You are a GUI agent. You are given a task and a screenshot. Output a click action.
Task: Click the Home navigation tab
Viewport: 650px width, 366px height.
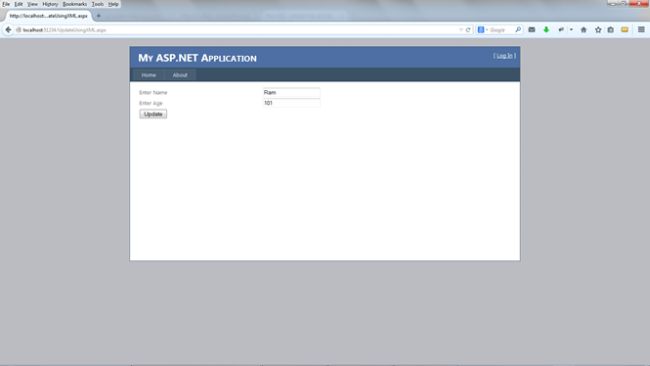[148, 75]
